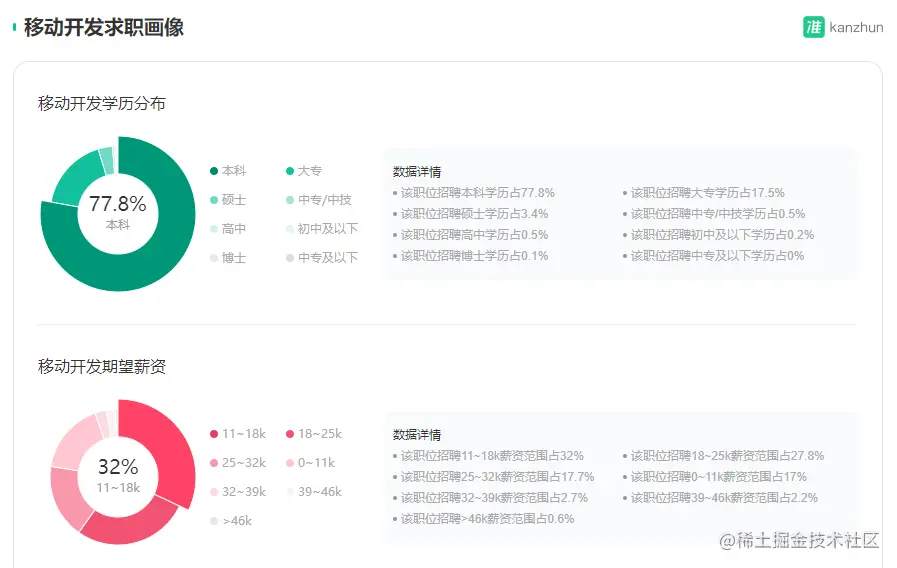897x568 pixels.
Task: Click 该职位招聘11~18k薪资范围占32% line
Action: pos(488,456)
